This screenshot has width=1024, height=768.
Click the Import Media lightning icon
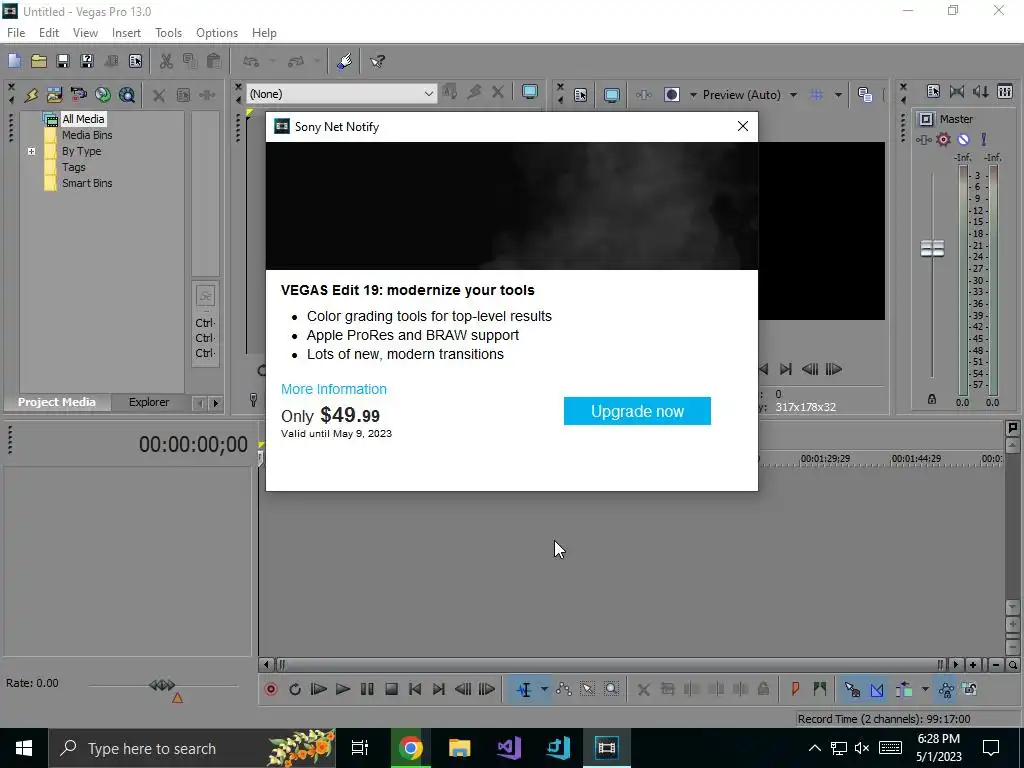(x=31, y=95)
